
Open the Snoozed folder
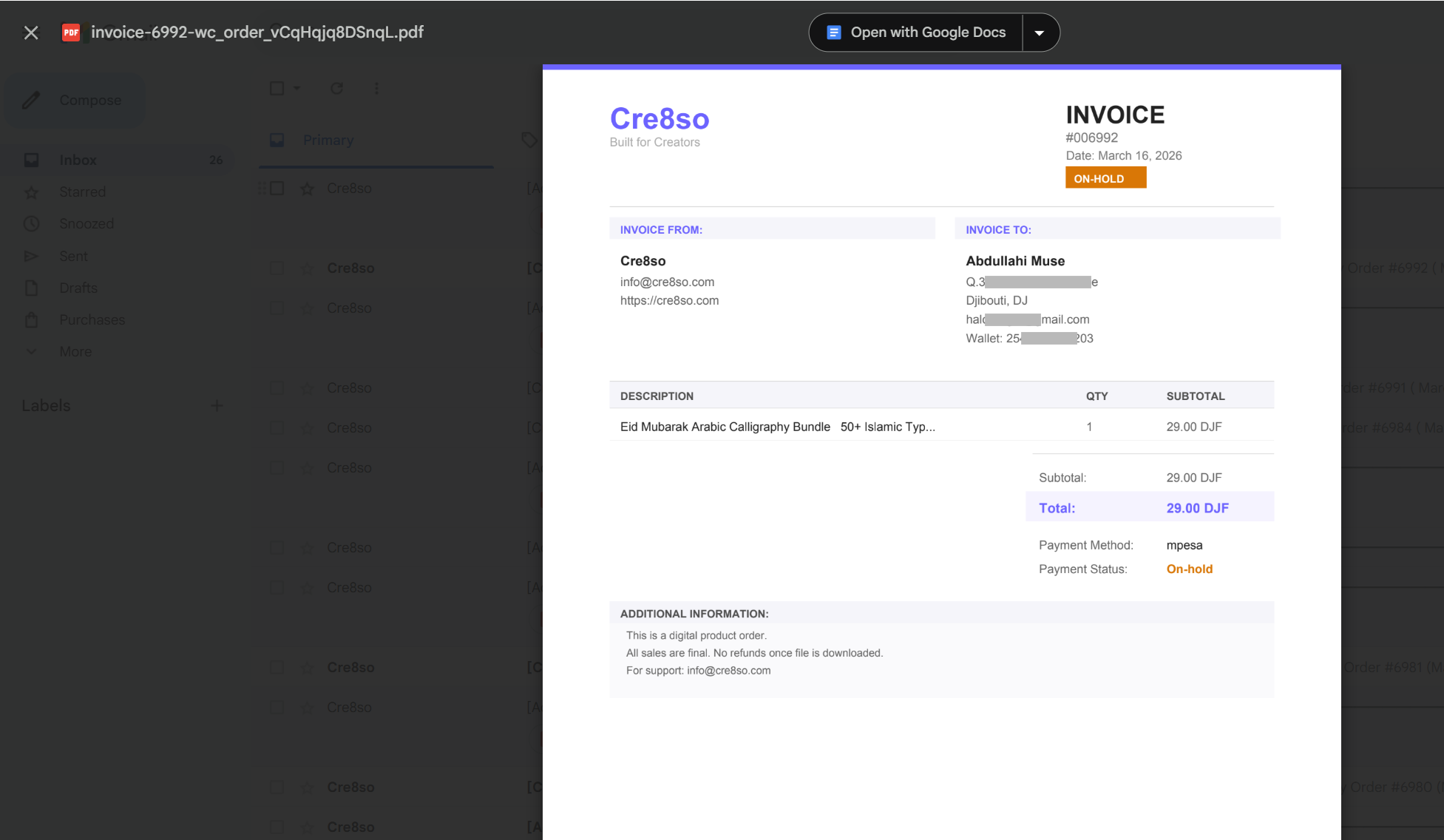87,223
